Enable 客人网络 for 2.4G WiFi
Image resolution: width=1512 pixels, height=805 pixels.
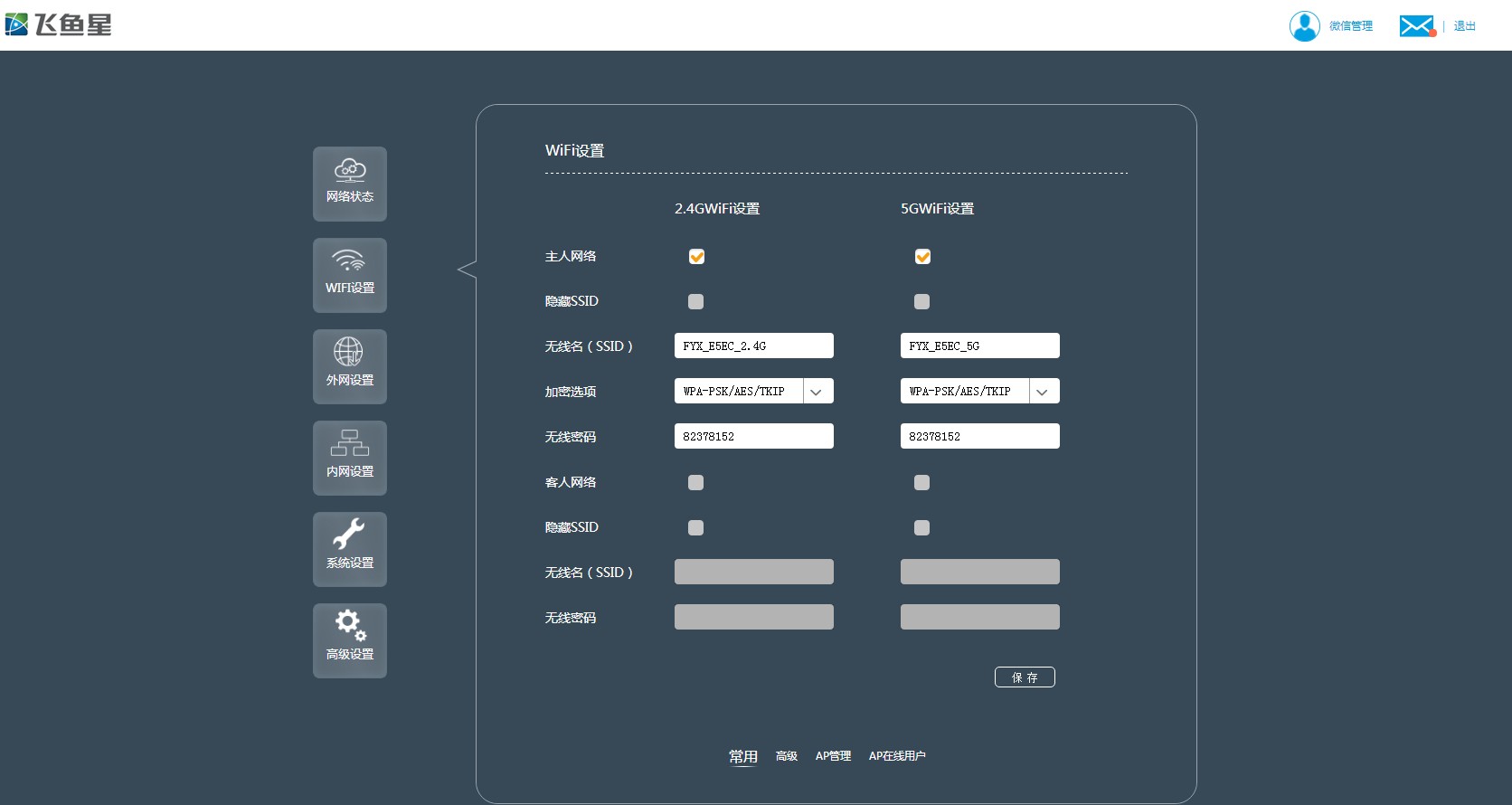[x=695, y=483]
